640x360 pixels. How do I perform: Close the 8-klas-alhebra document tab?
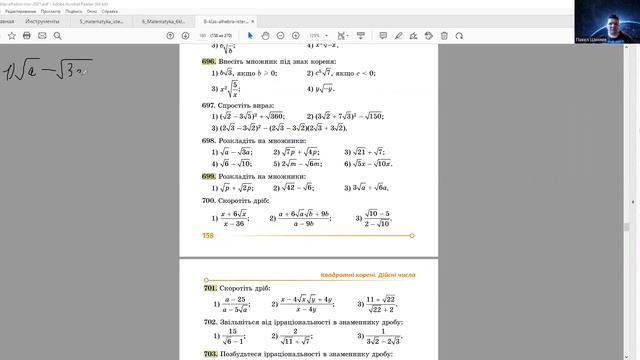pos(253,21)
